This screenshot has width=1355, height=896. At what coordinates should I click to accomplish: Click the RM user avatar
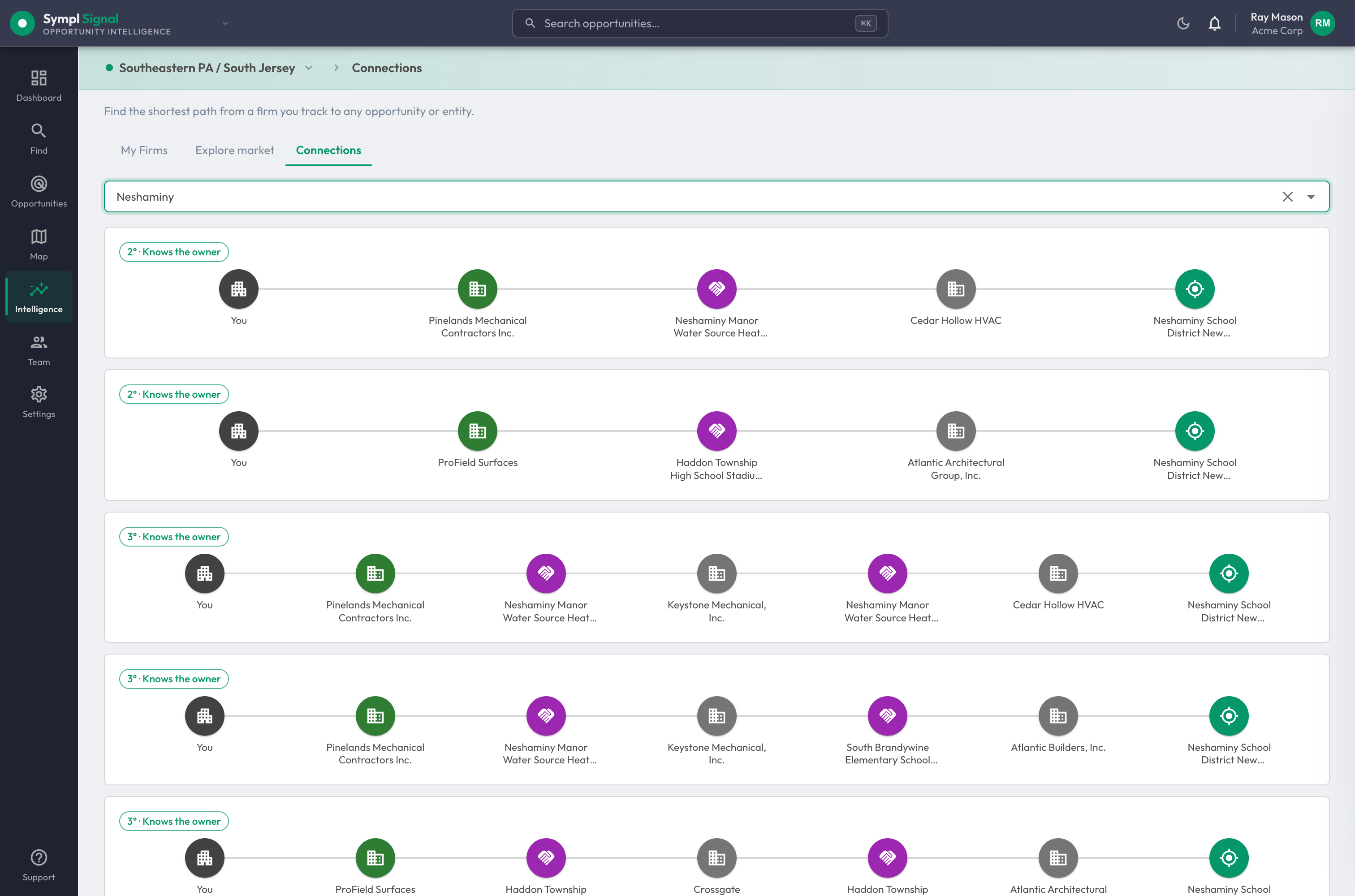click(x=1322, y=23)
